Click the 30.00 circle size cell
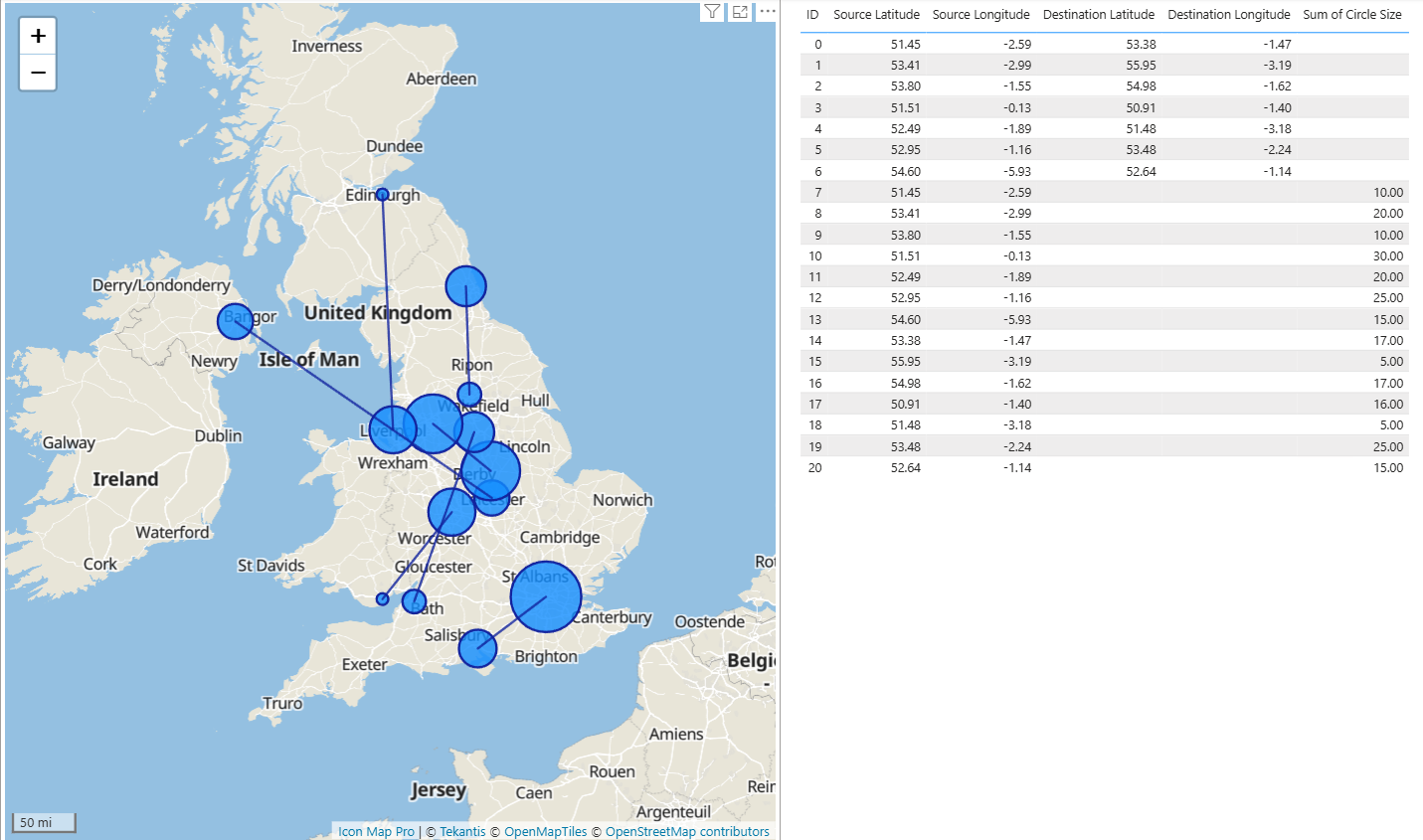 click(1387, 255)
